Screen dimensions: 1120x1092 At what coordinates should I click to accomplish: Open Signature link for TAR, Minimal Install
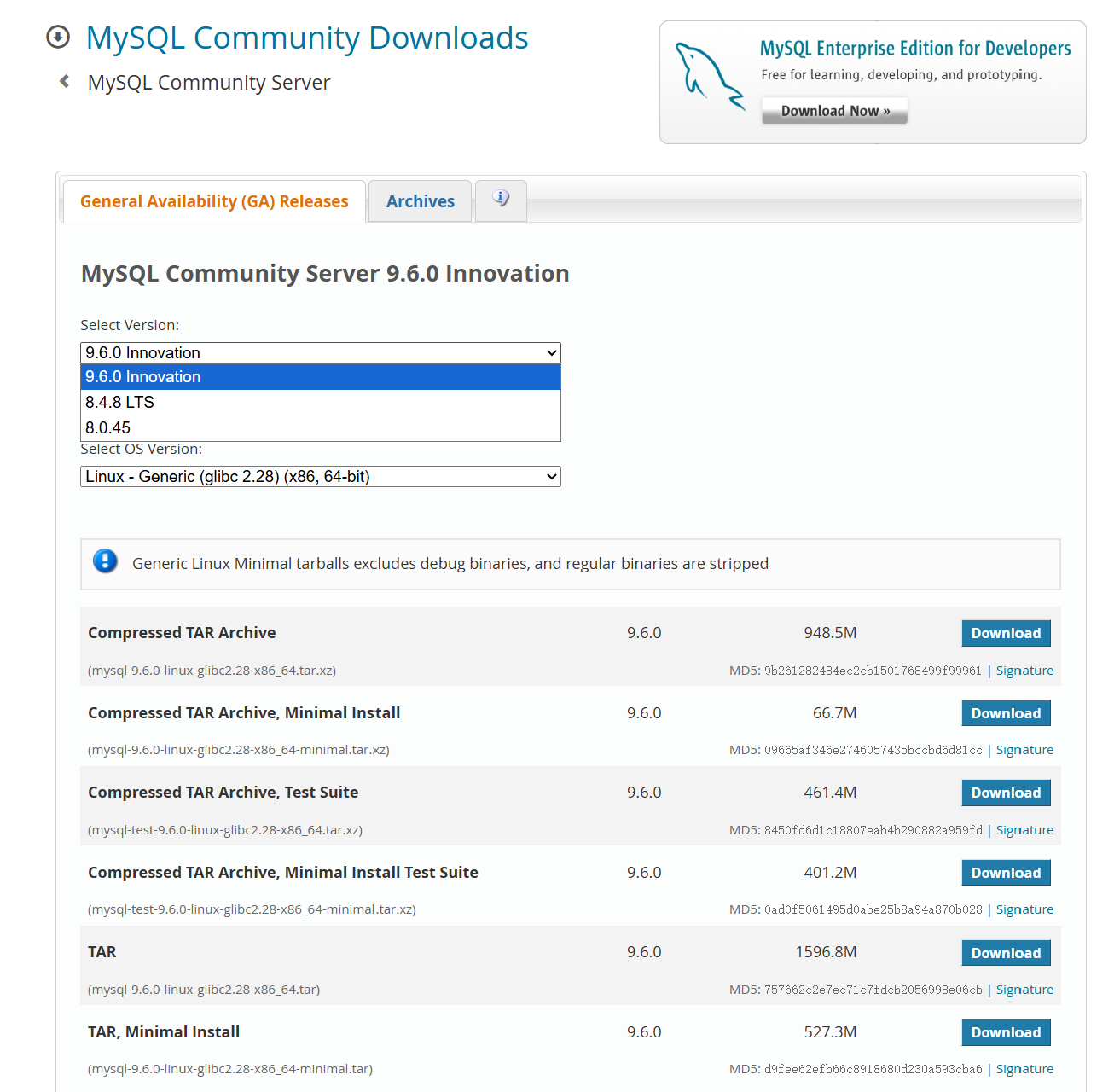coord(1024,1069)
